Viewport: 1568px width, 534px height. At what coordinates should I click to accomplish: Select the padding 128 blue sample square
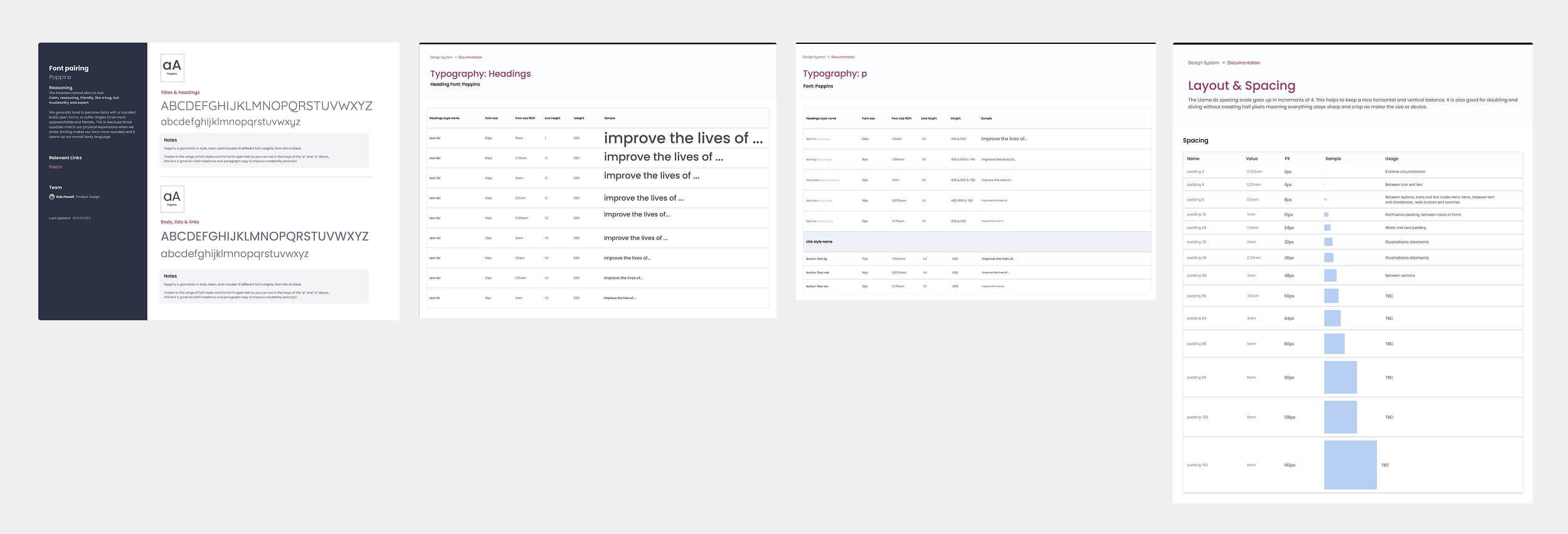[x=1340, y=417]
